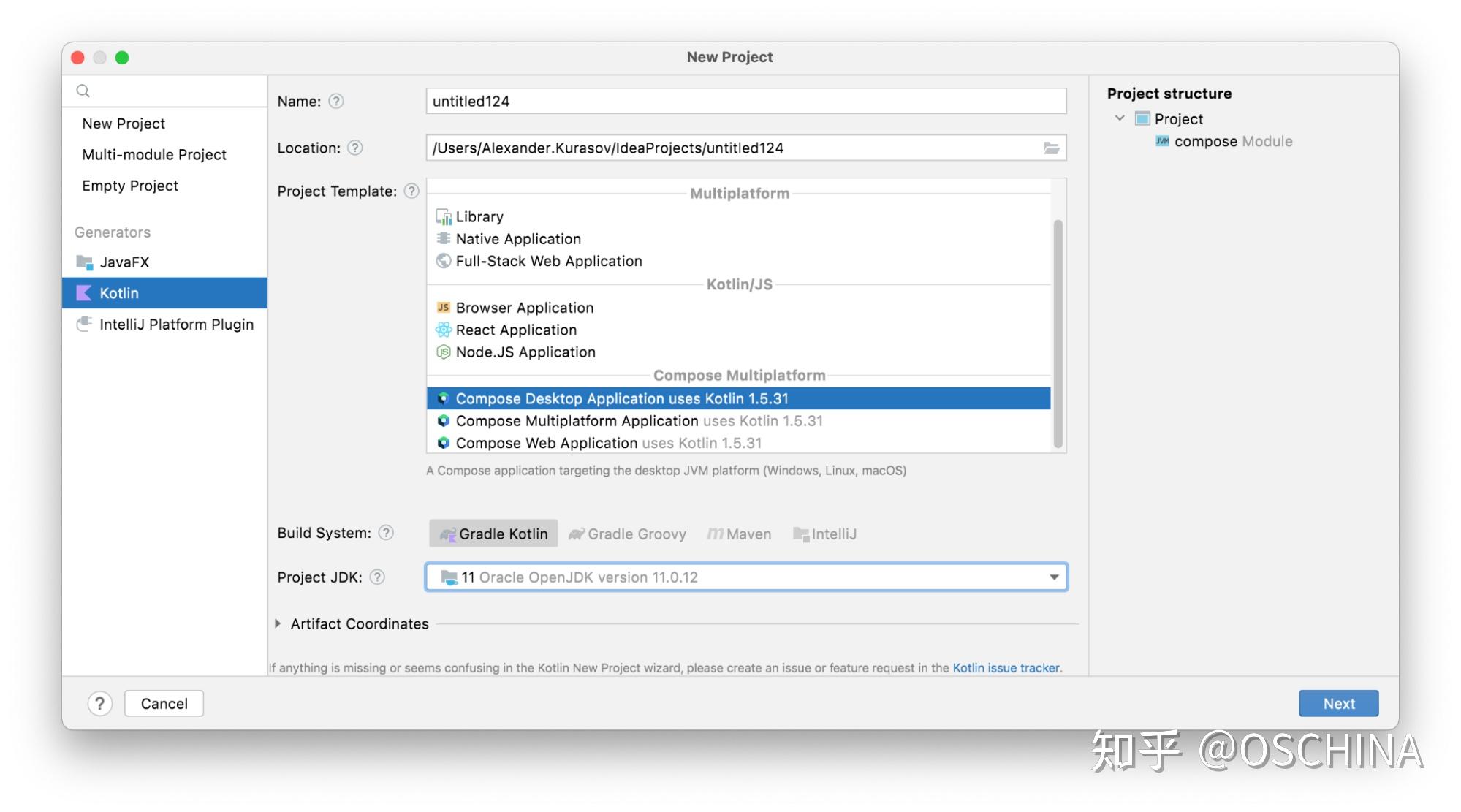Collapse the Project tree in Project structure
The image size is (1461, 812).
[1120, 118]
